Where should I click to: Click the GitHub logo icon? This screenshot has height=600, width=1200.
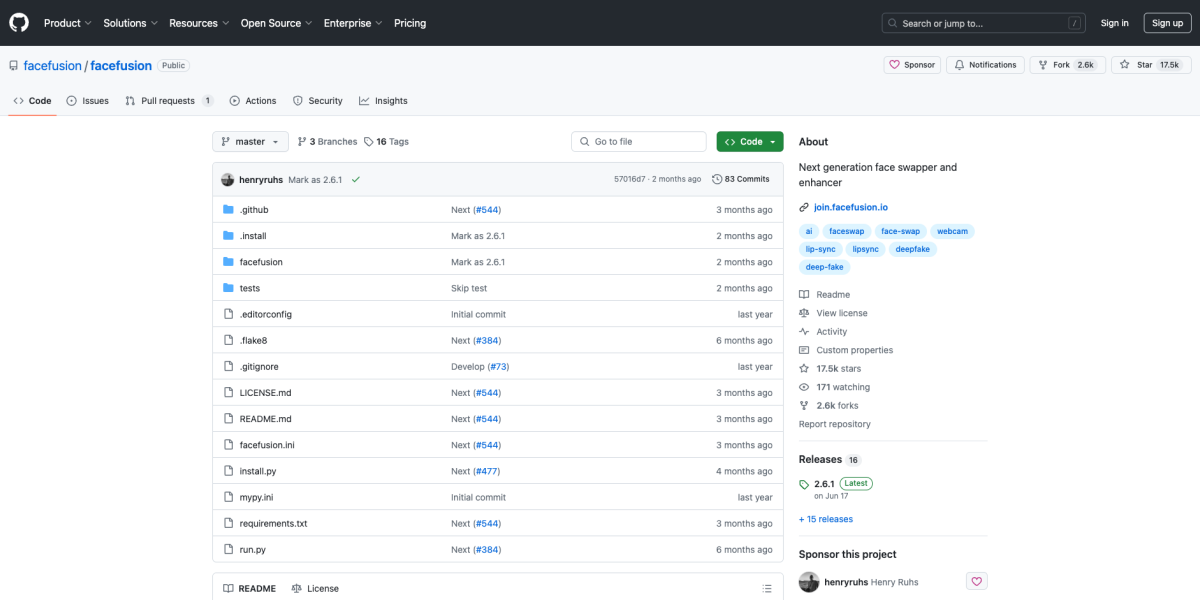[19, 23]
